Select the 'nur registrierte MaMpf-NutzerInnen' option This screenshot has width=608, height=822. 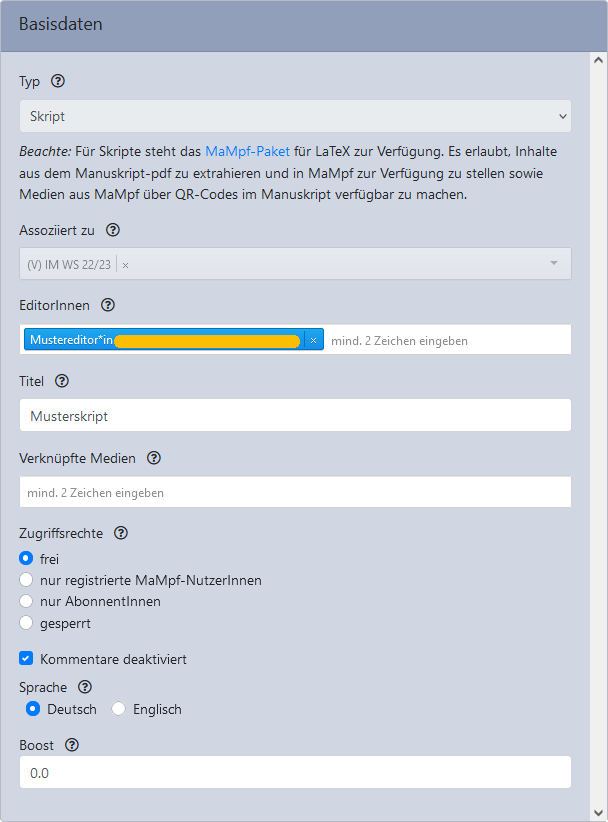[27, 580]
